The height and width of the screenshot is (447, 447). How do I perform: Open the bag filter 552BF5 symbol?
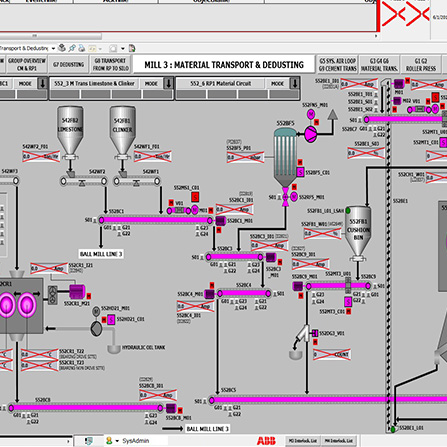(x=285, y=157)
